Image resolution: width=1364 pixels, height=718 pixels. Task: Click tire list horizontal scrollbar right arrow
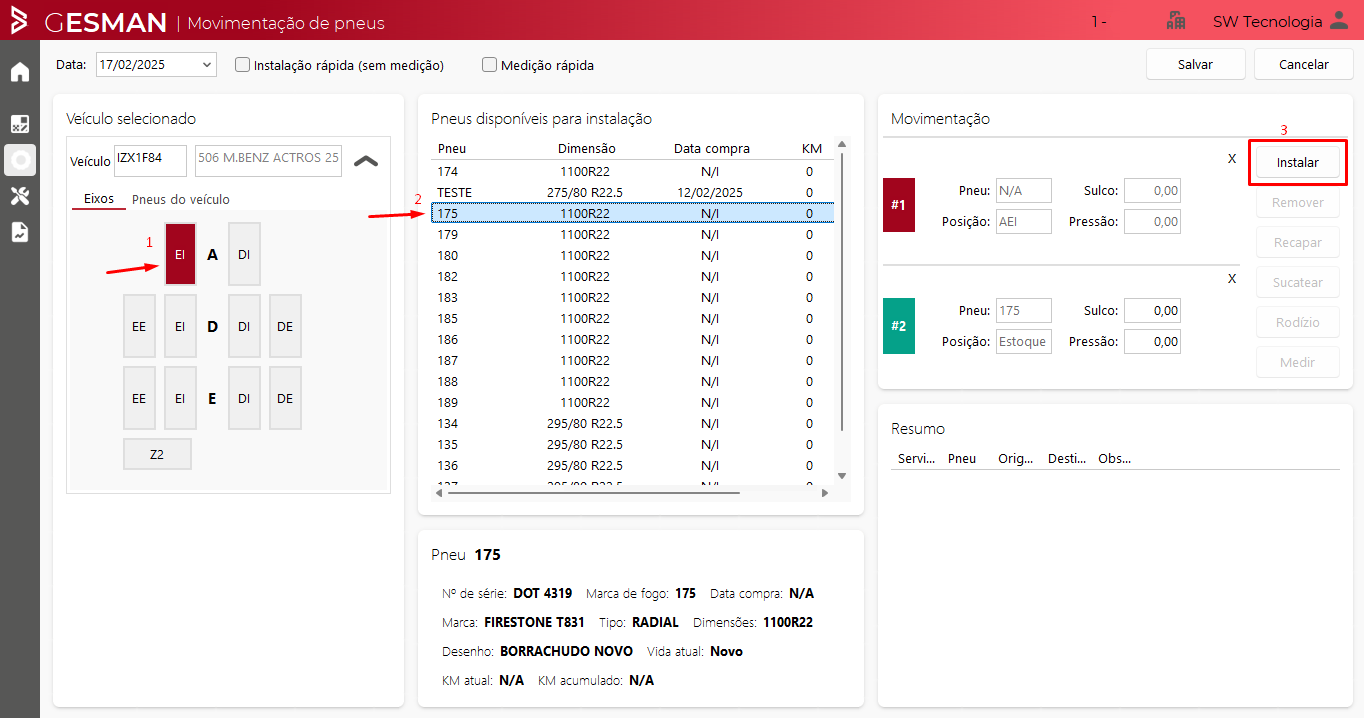pyautogui.click(x=825, y=492)
